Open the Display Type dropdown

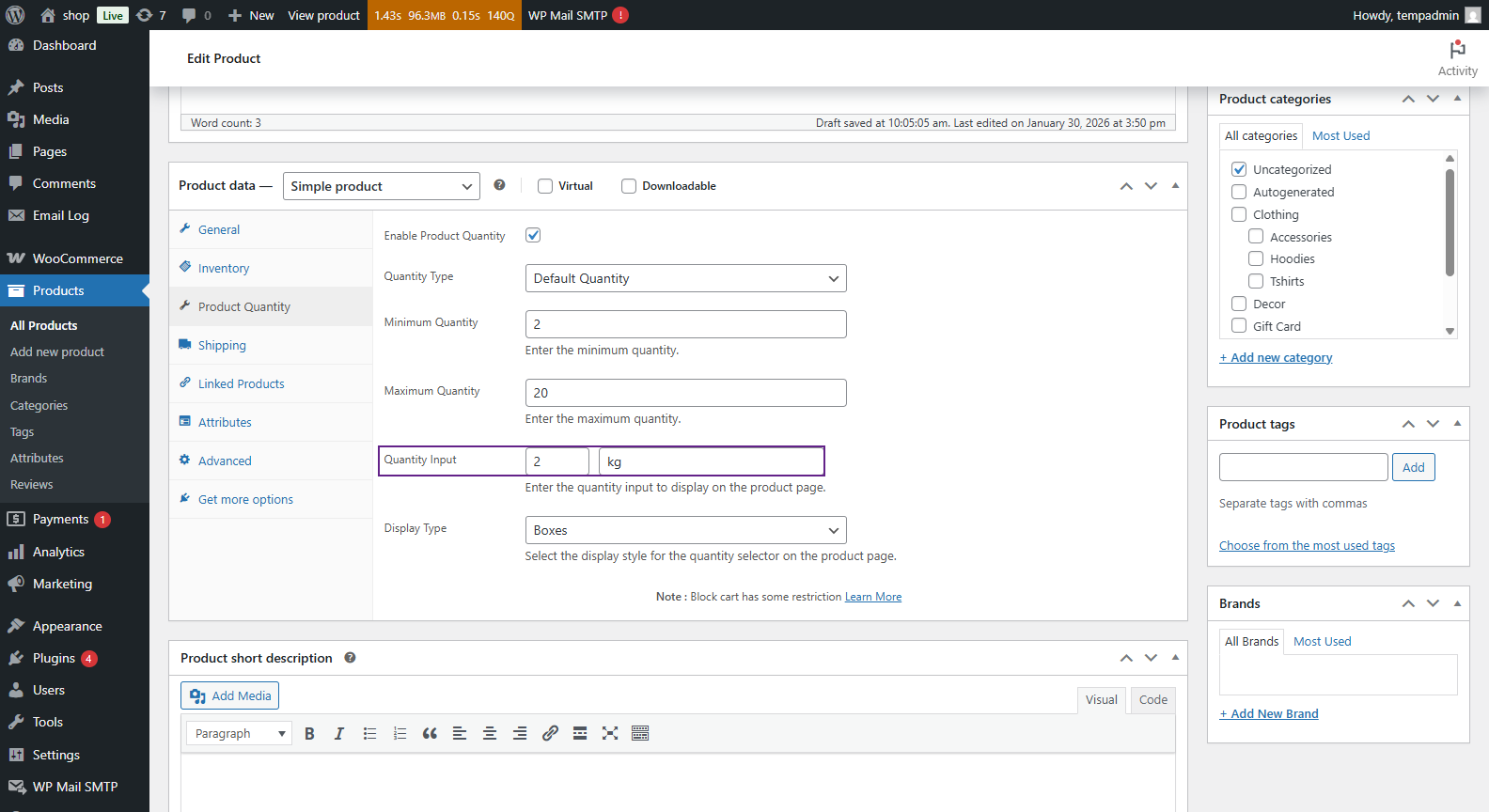(x=685, y=530)
